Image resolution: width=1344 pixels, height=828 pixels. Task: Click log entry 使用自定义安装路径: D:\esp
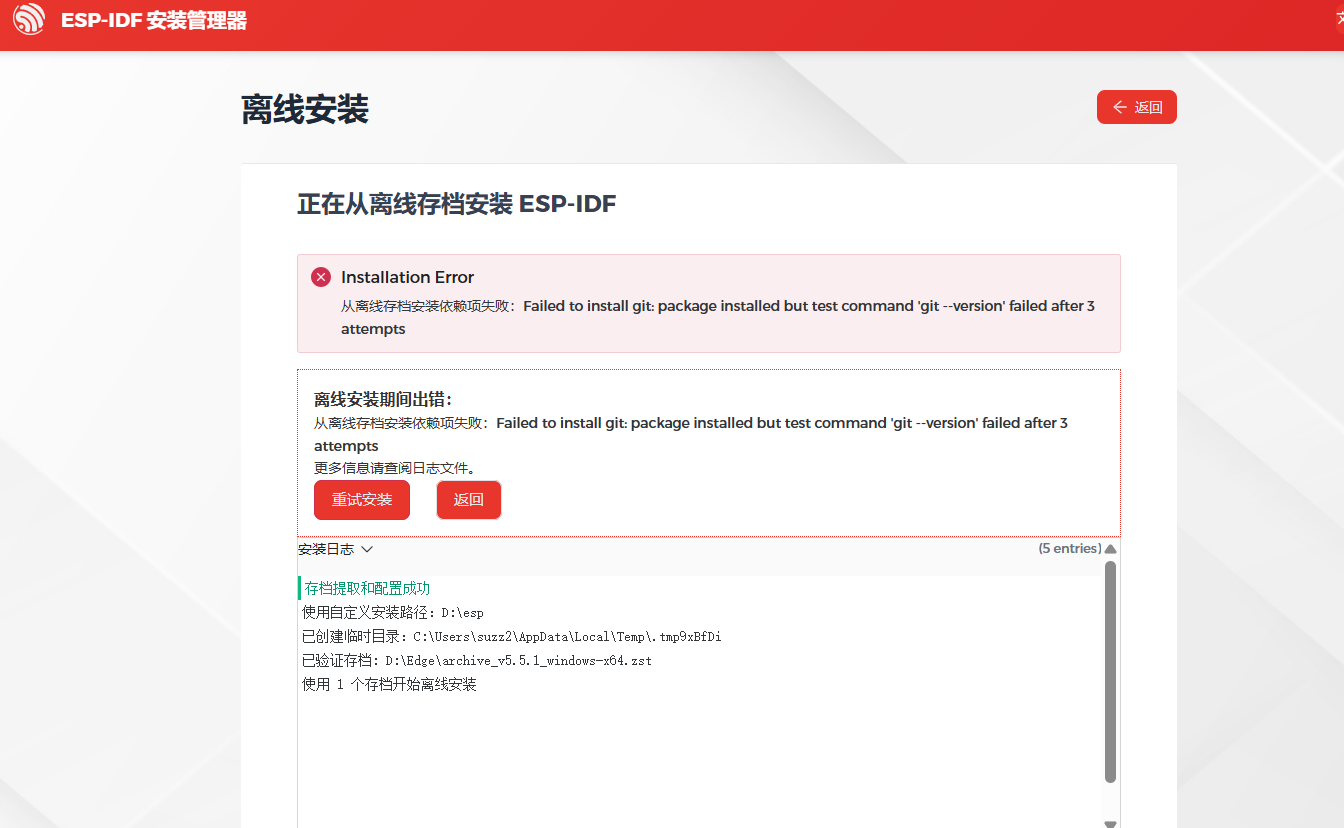click(393, 612)
